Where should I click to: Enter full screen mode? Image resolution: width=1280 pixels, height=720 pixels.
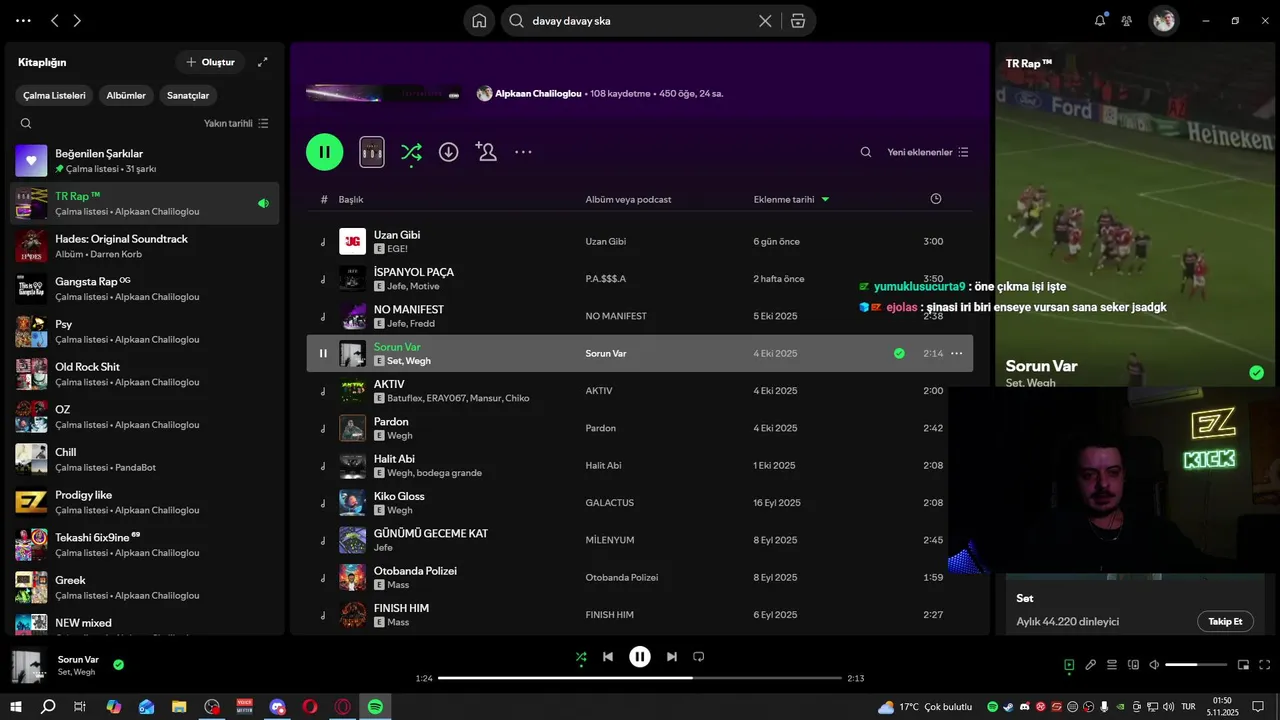(1265, 665)
